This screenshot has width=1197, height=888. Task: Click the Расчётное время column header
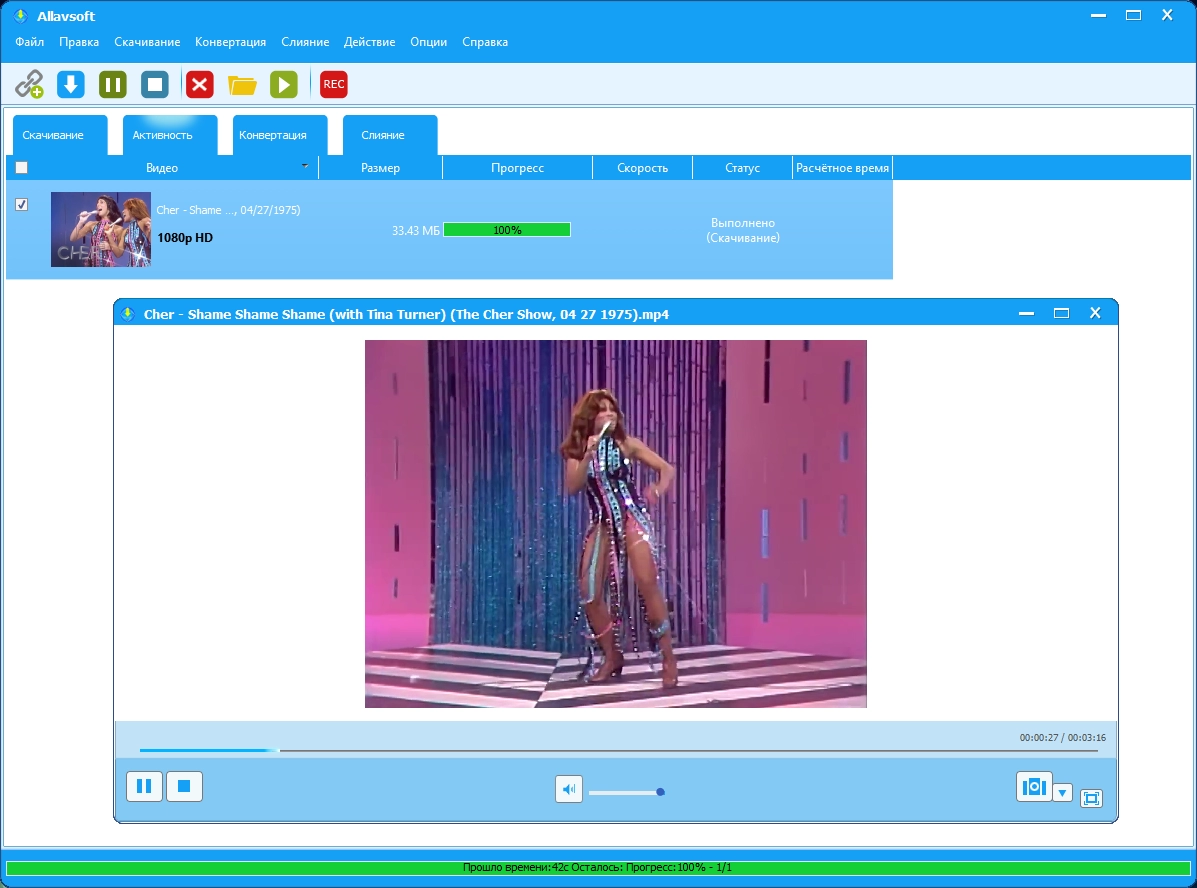click(843, 168)
